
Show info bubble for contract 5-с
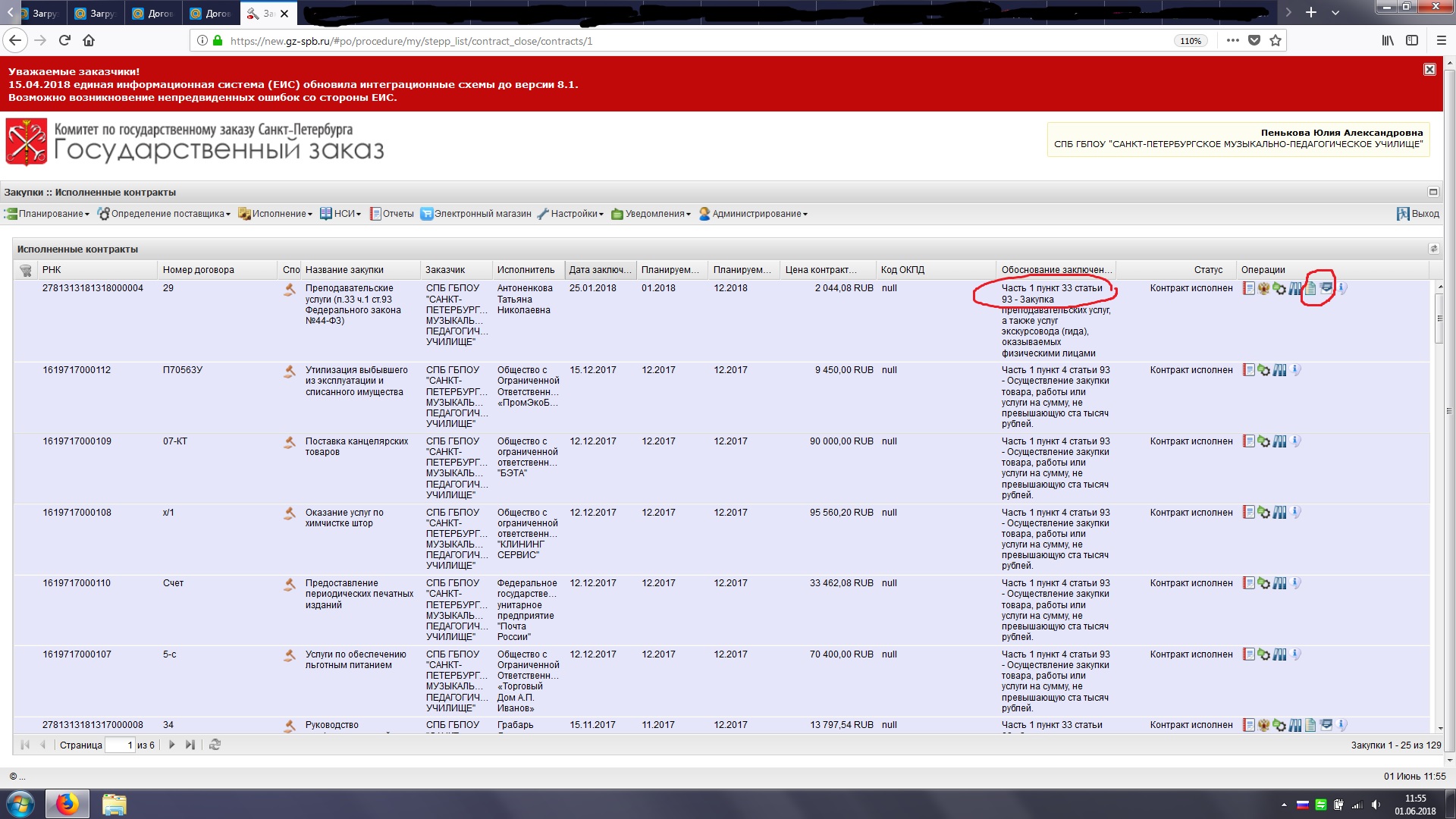pyautogui.click(x=1296, y=654)
